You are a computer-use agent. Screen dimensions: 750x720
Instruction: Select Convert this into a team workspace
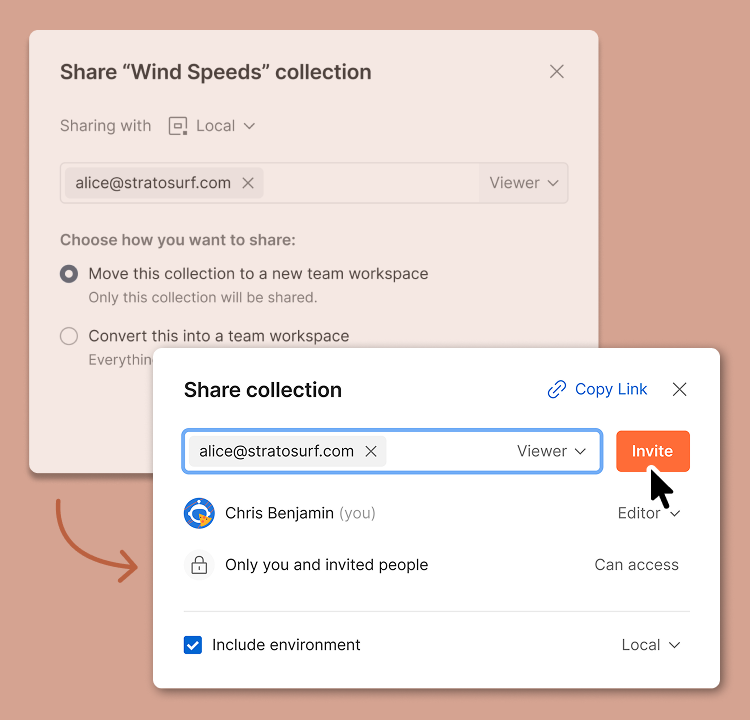tap(69, 336)
